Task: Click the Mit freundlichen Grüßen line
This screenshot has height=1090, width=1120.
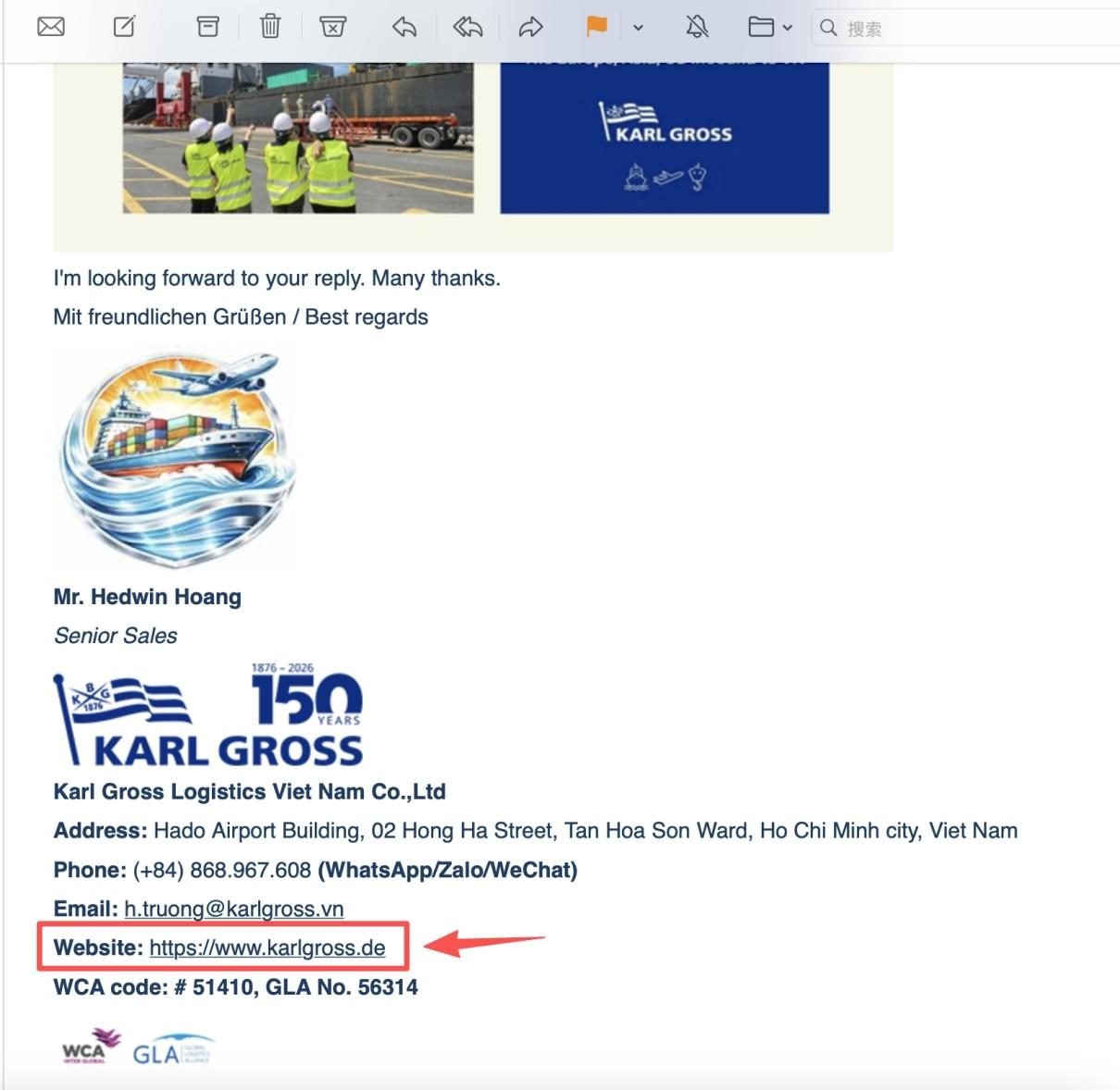Action: (x=241, y=317)
